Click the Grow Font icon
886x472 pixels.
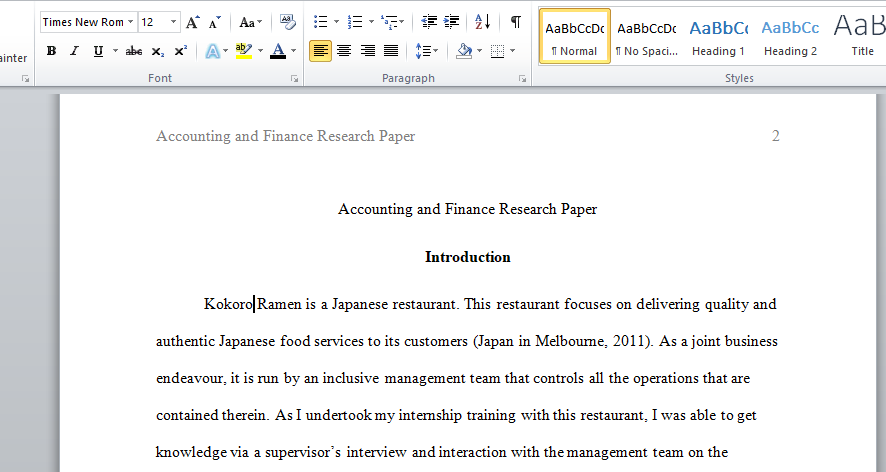click(193, 23)
